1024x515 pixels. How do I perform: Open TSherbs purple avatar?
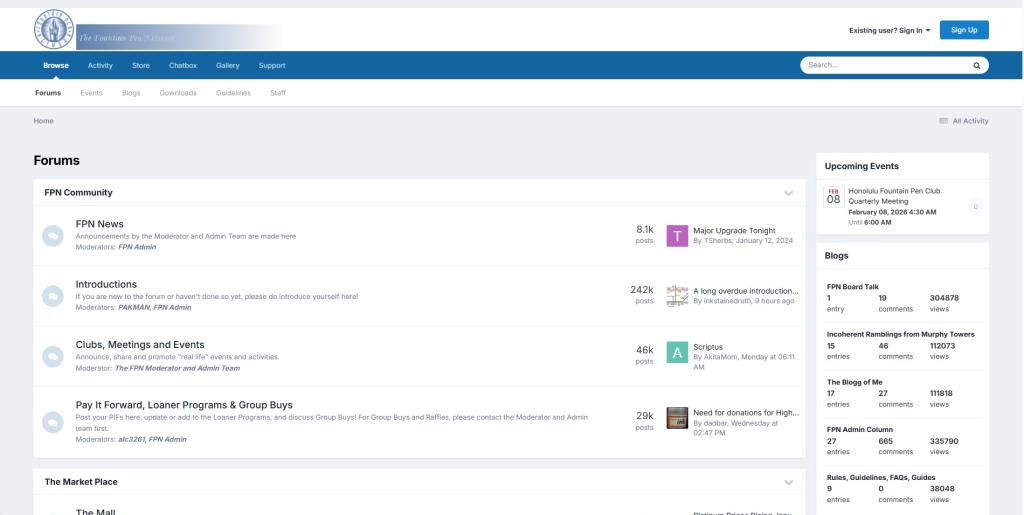(677, 236)
